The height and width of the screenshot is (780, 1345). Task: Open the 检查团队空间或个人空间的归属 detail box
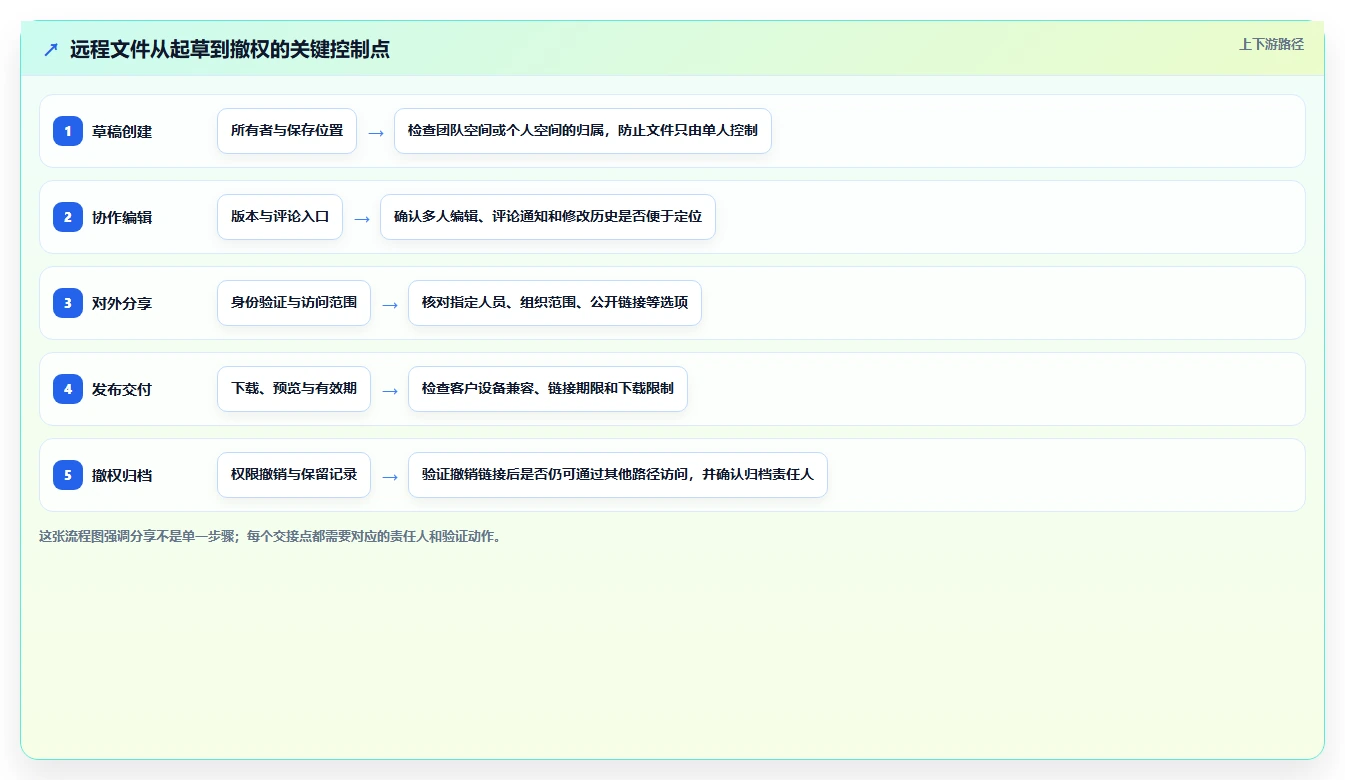(583, 131)
